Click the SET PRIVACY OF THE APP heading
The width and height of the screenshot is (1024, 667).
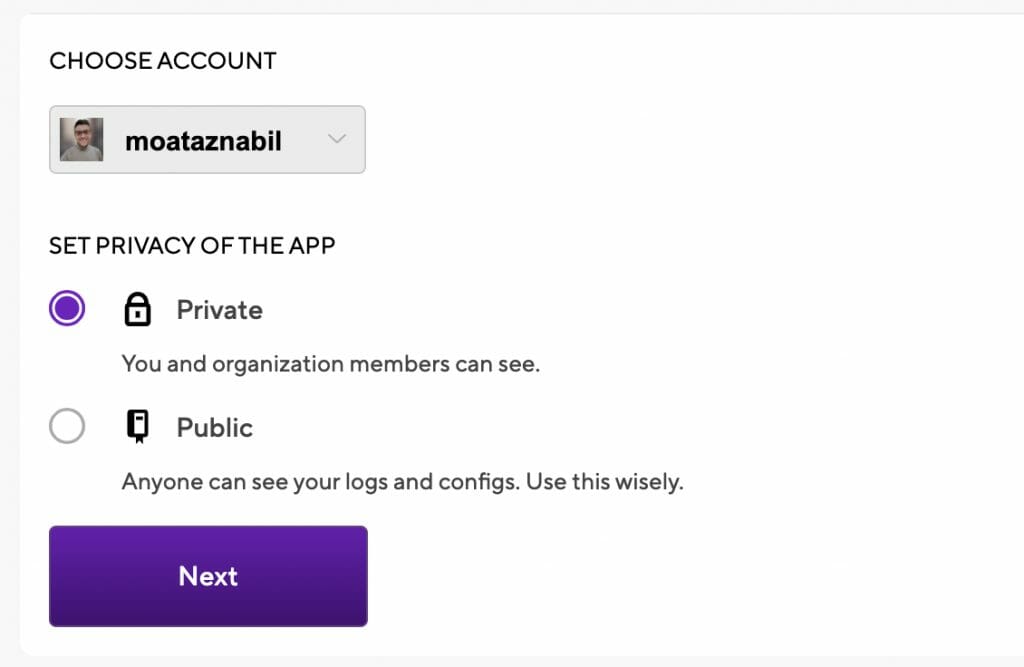point(192,245)
